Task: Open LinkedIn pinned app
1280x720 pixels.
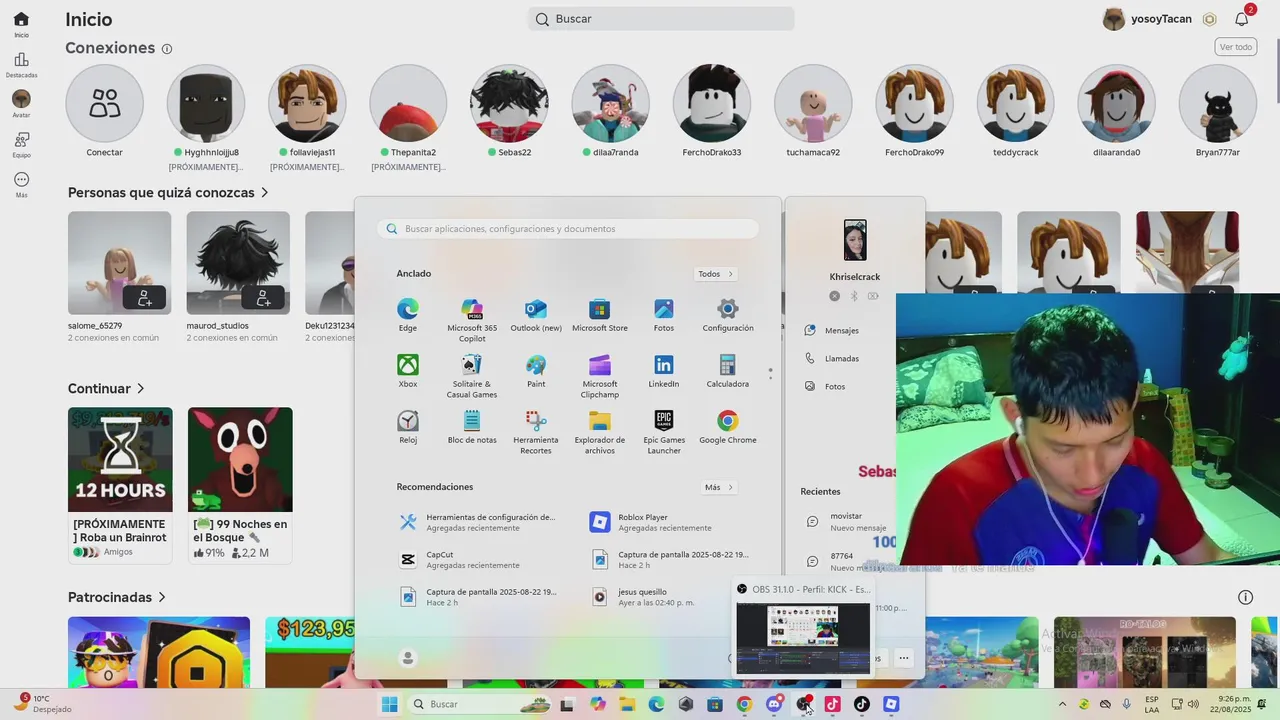Action: click(x=664, y=371)
